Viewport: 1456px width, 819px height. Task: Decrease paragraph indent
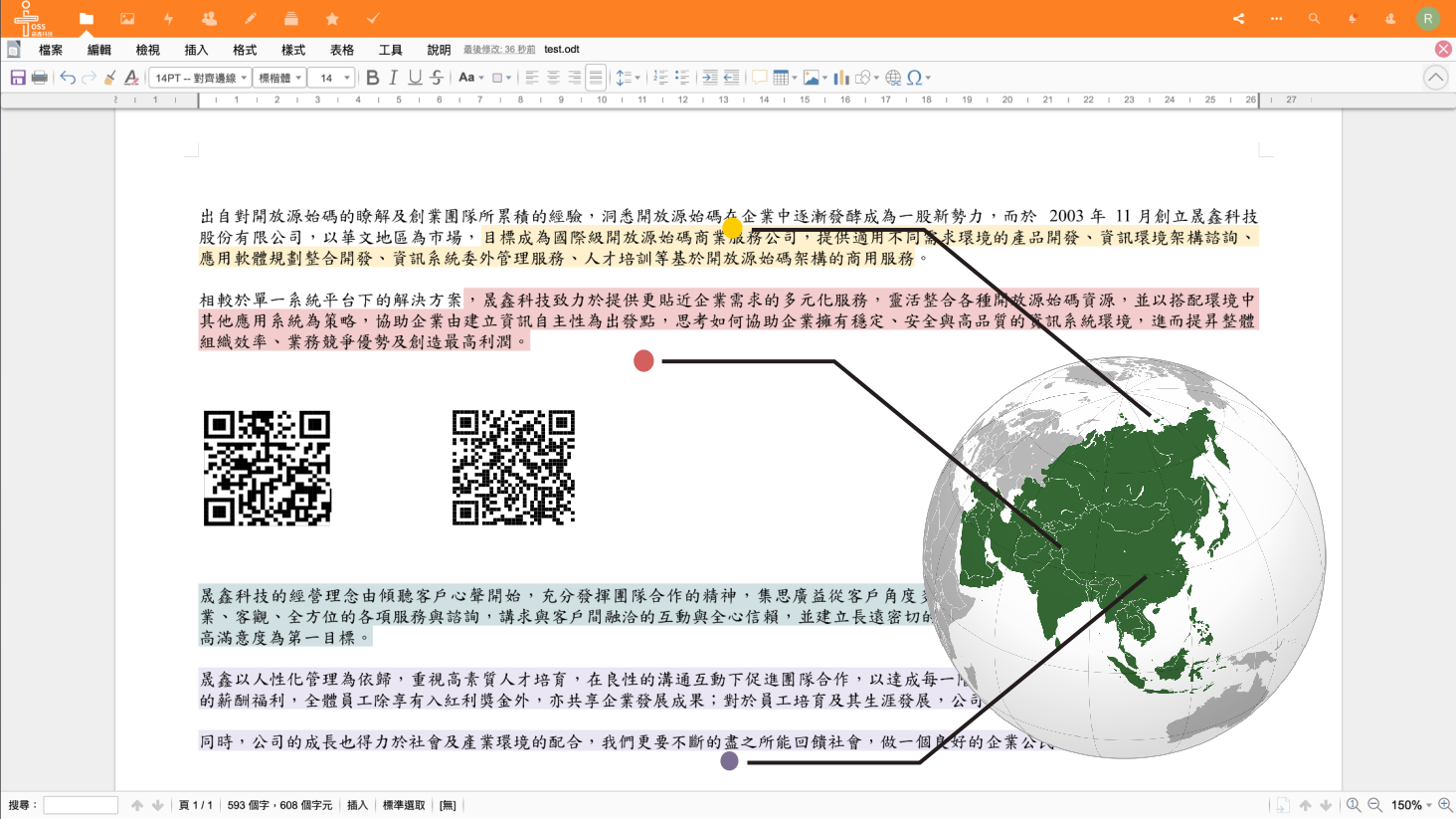731,78
